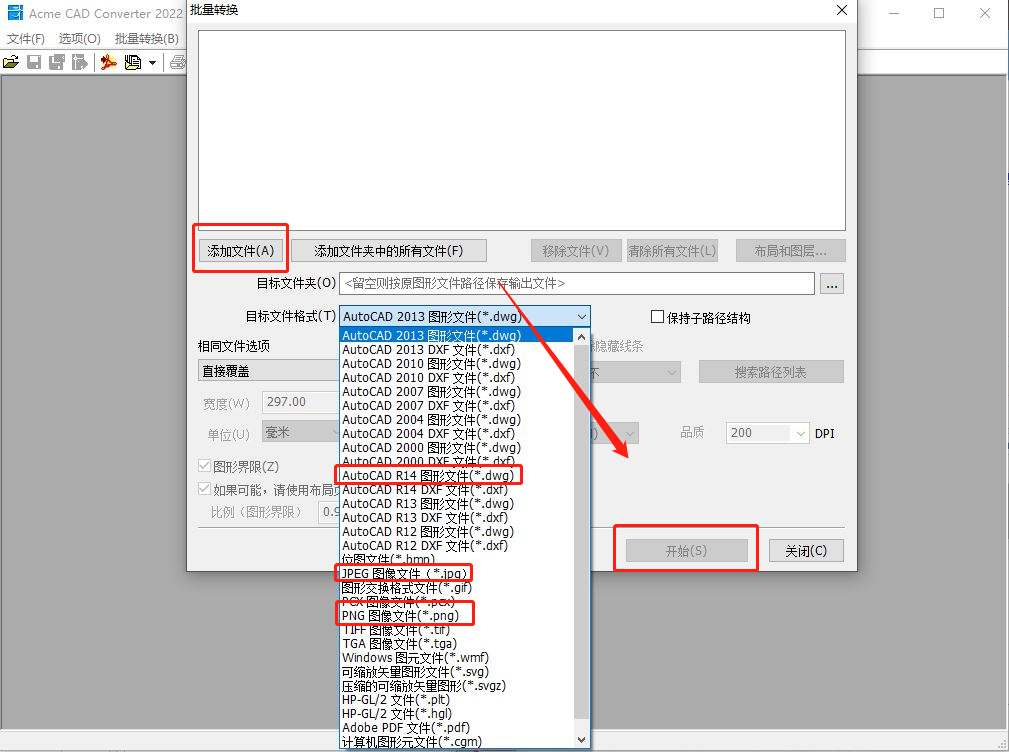Click the Save floppy disk icon
The image size is (1009, 752).
(x=34, y=62)
